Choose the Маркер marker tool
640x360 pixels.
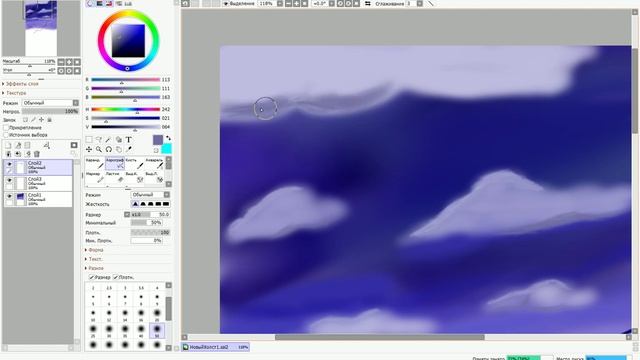click(x=95, y=177)
